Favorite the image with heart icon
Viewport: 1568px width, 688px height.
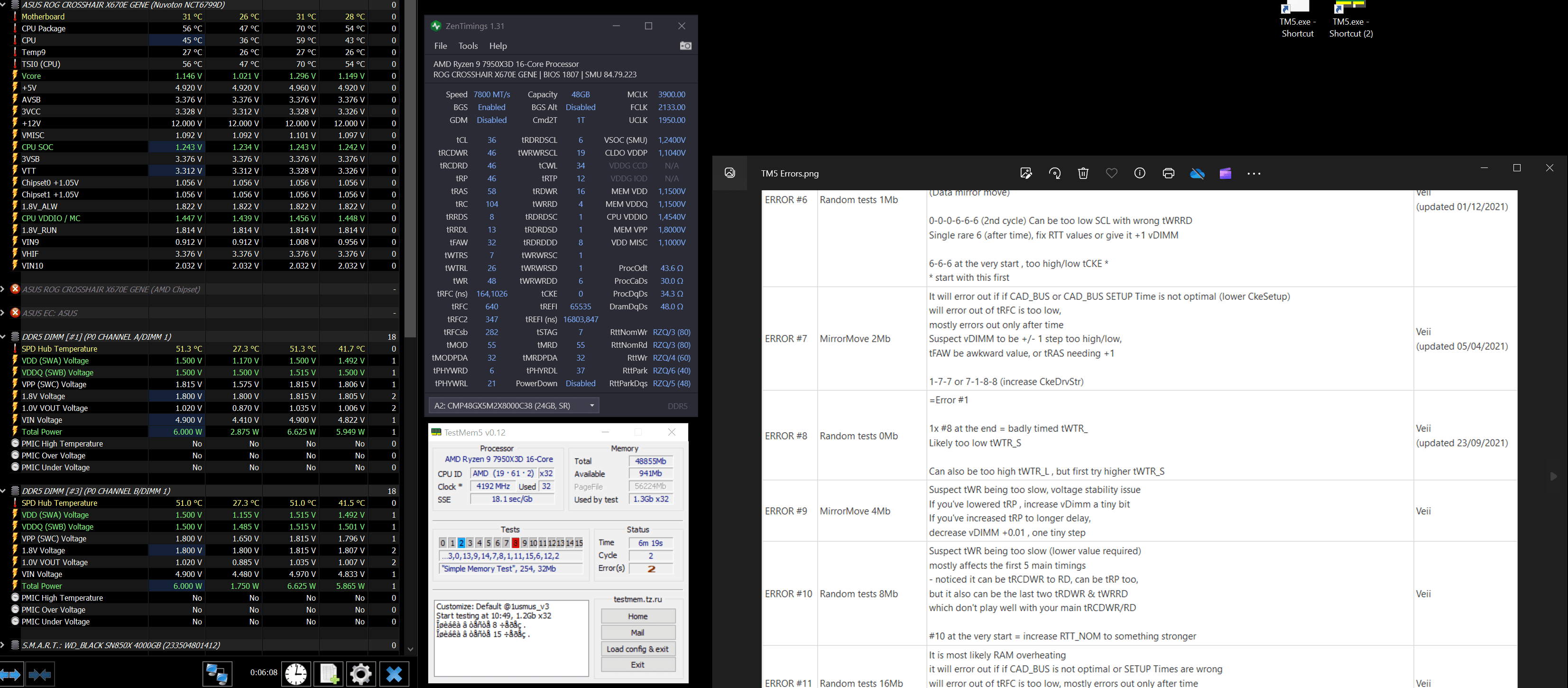click(x=1111, y=173)
